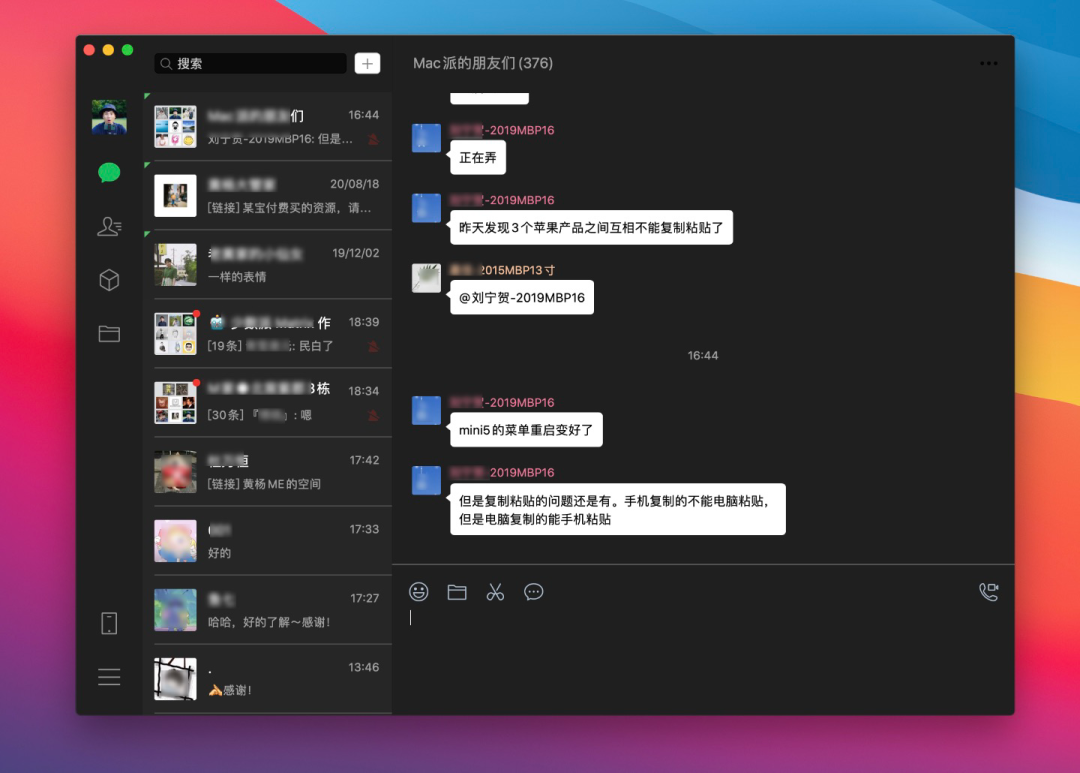Click the phone icon near the sidebar bottom
The height and width of the screenshot is (773, 1080).
pos(109,623)
